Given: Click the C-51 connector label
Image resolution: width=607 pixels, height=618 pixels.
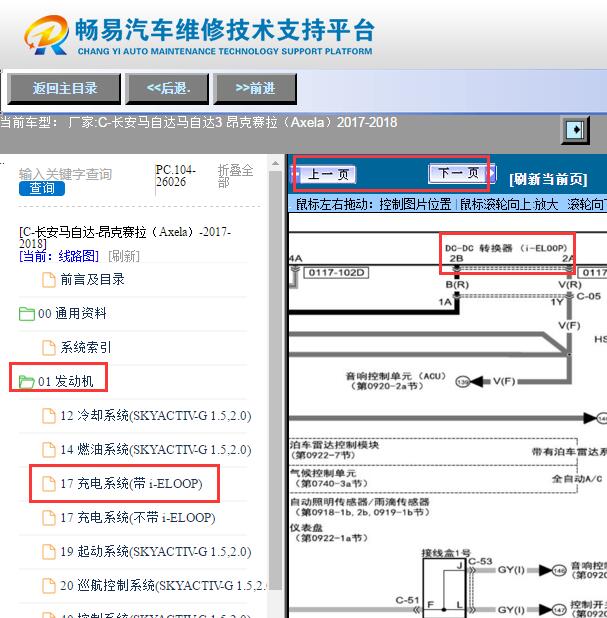Looking at the screenshot, I should (x=407, y=600).
